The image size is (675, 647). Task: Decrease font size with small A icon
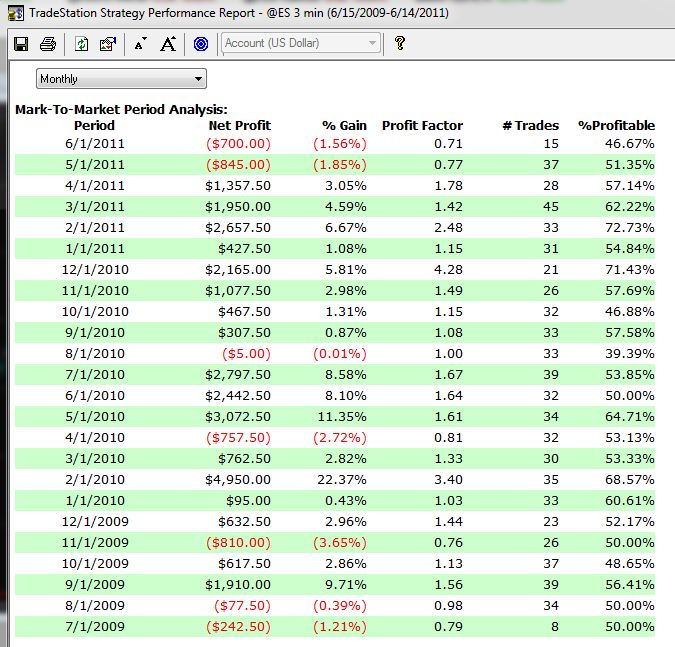[140, 44]
